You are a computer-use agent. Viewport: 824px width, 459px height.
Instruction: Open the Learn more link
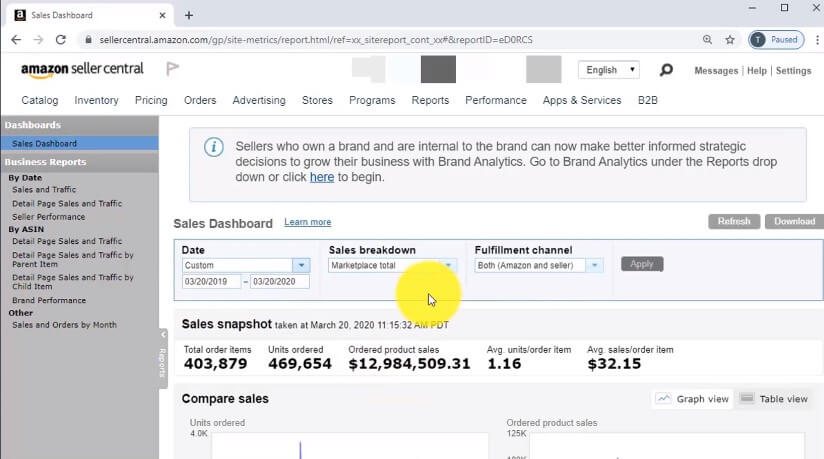307,222
